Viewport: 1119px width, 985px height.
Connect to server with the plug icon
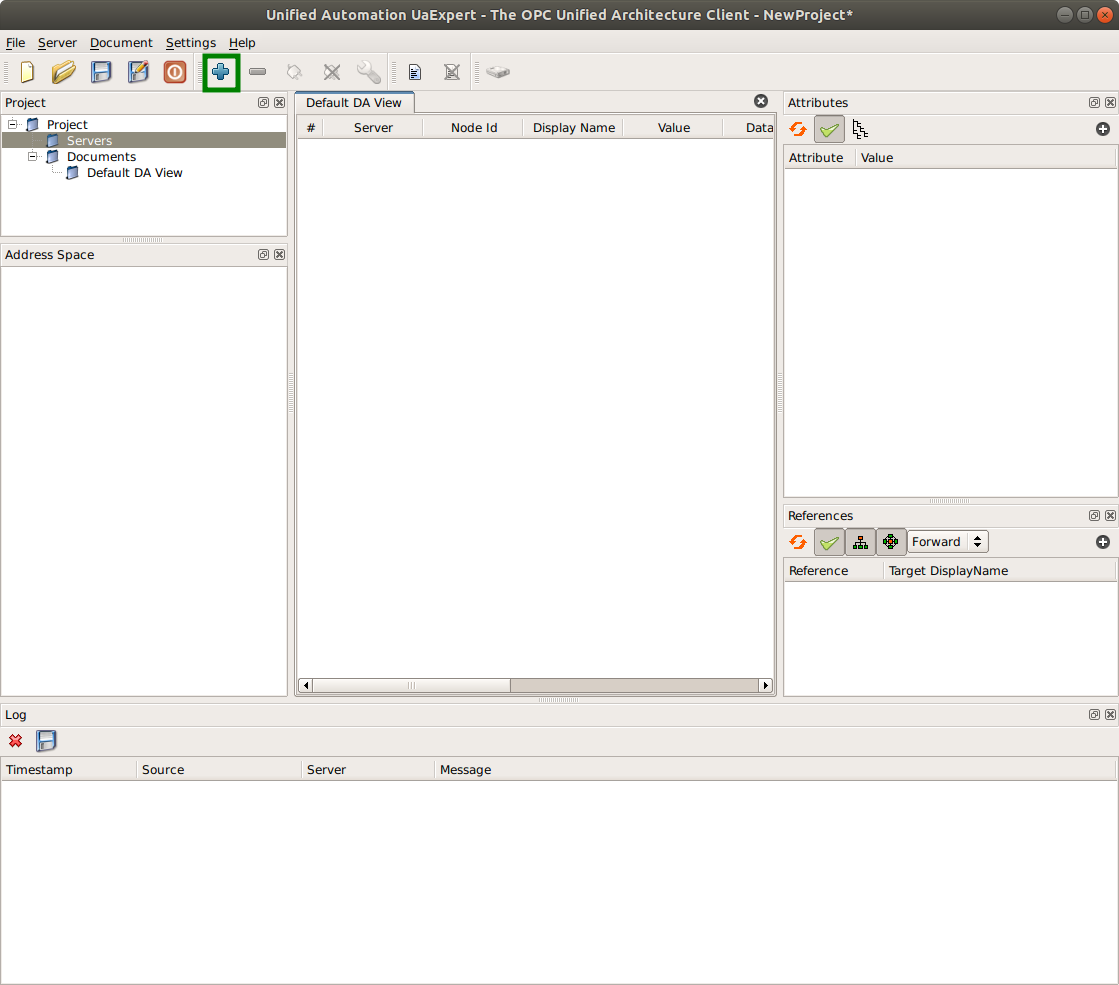tap(294, 72)
